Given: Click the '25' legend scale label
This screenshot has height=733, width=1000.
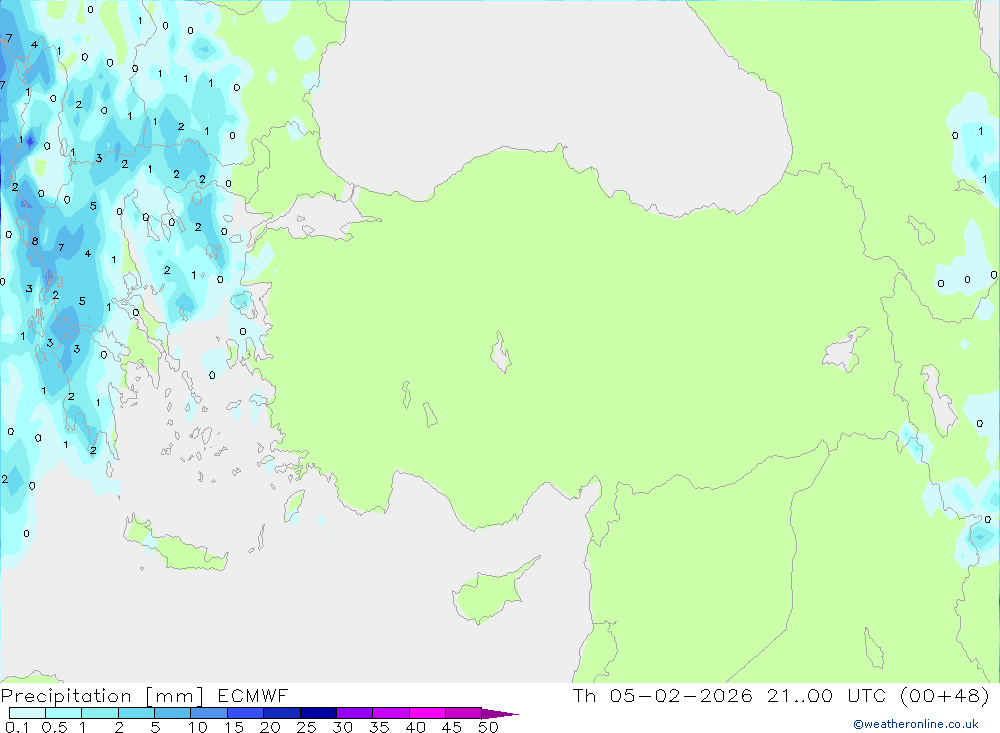Looking at the screenshot, I should (x=306, y=727).
